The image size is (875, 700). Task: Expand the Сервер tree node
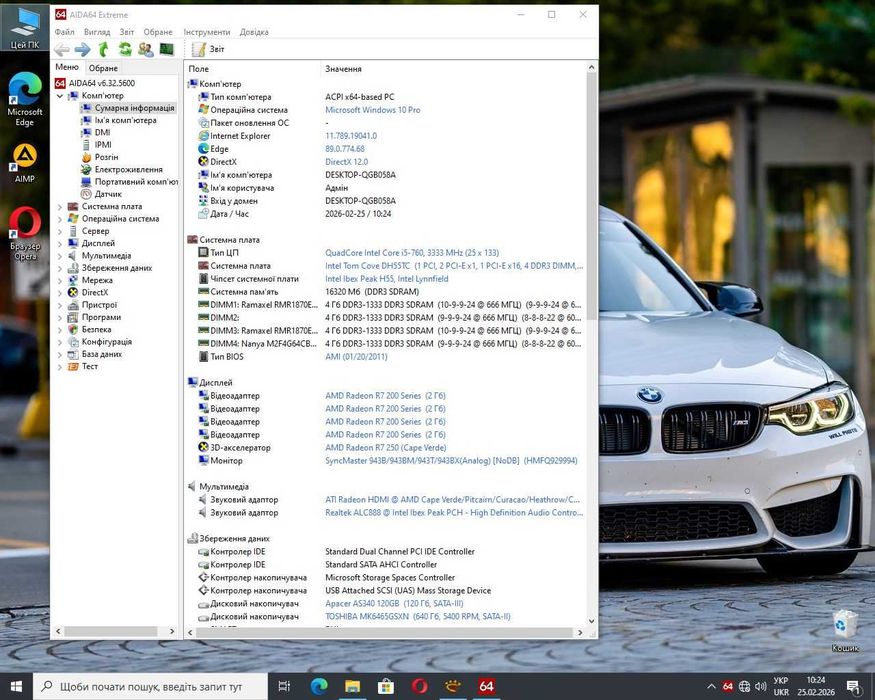pos(60,231)
